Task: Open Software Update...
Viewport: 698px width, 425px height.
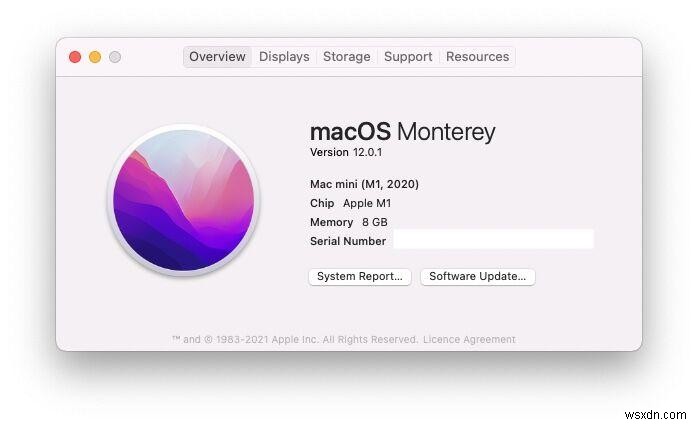Action: pyautogui.click(x=477, y=276)
